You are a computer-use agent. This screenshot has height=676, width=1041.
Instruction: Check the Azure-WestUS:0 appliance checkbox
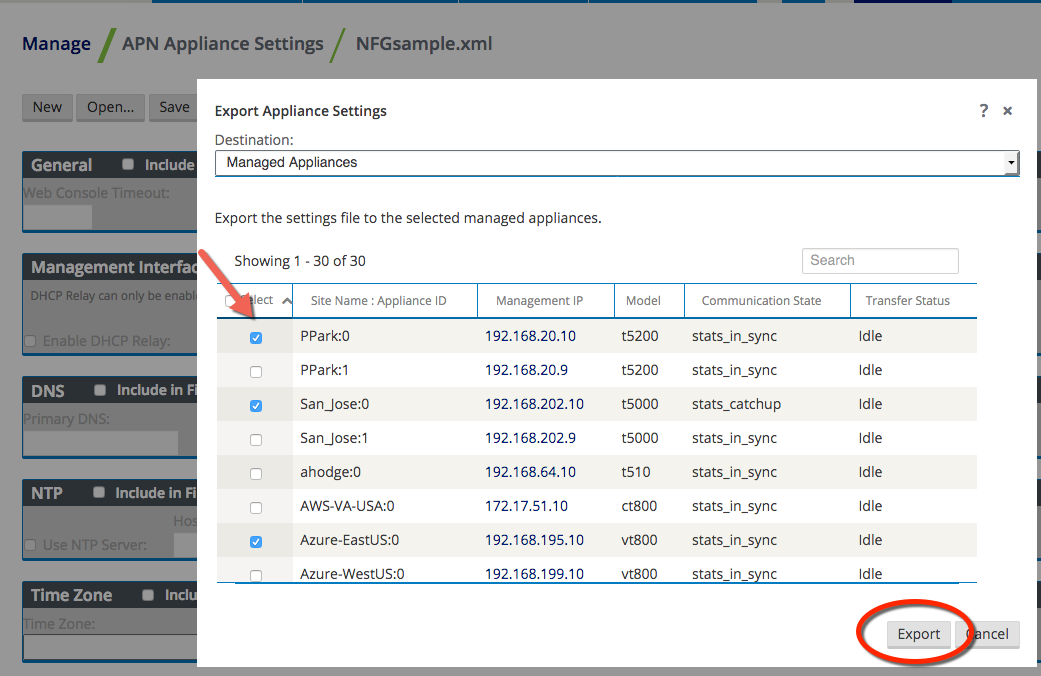click(256, 576)
